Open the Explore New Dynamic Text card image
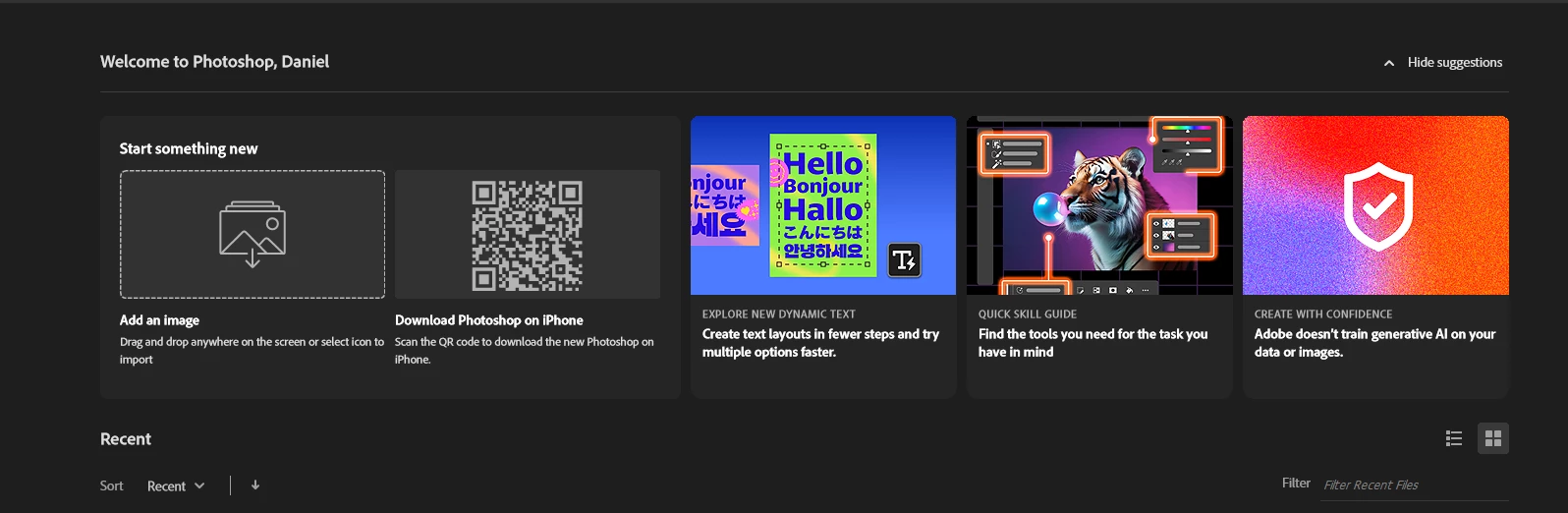Image resolution: width=1568 pixels, height=513 pixels. coord(823,205)
